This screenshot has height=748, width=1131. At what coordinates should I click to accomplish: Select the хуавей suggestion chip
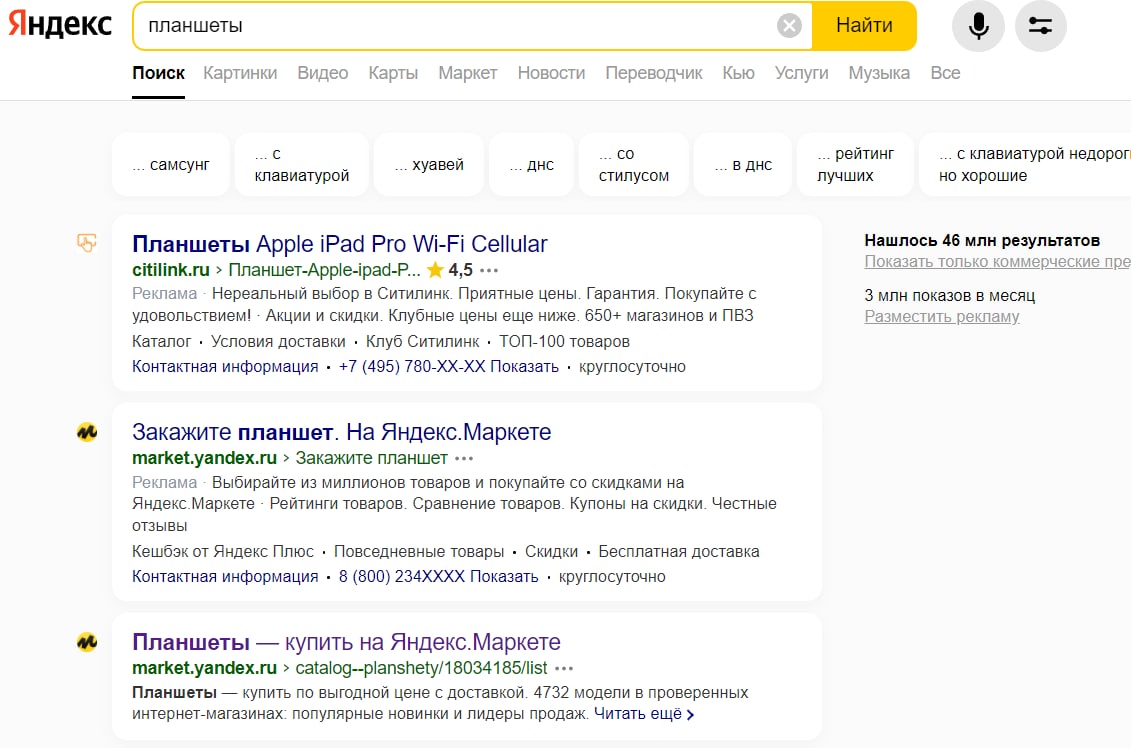pos(428,164)
